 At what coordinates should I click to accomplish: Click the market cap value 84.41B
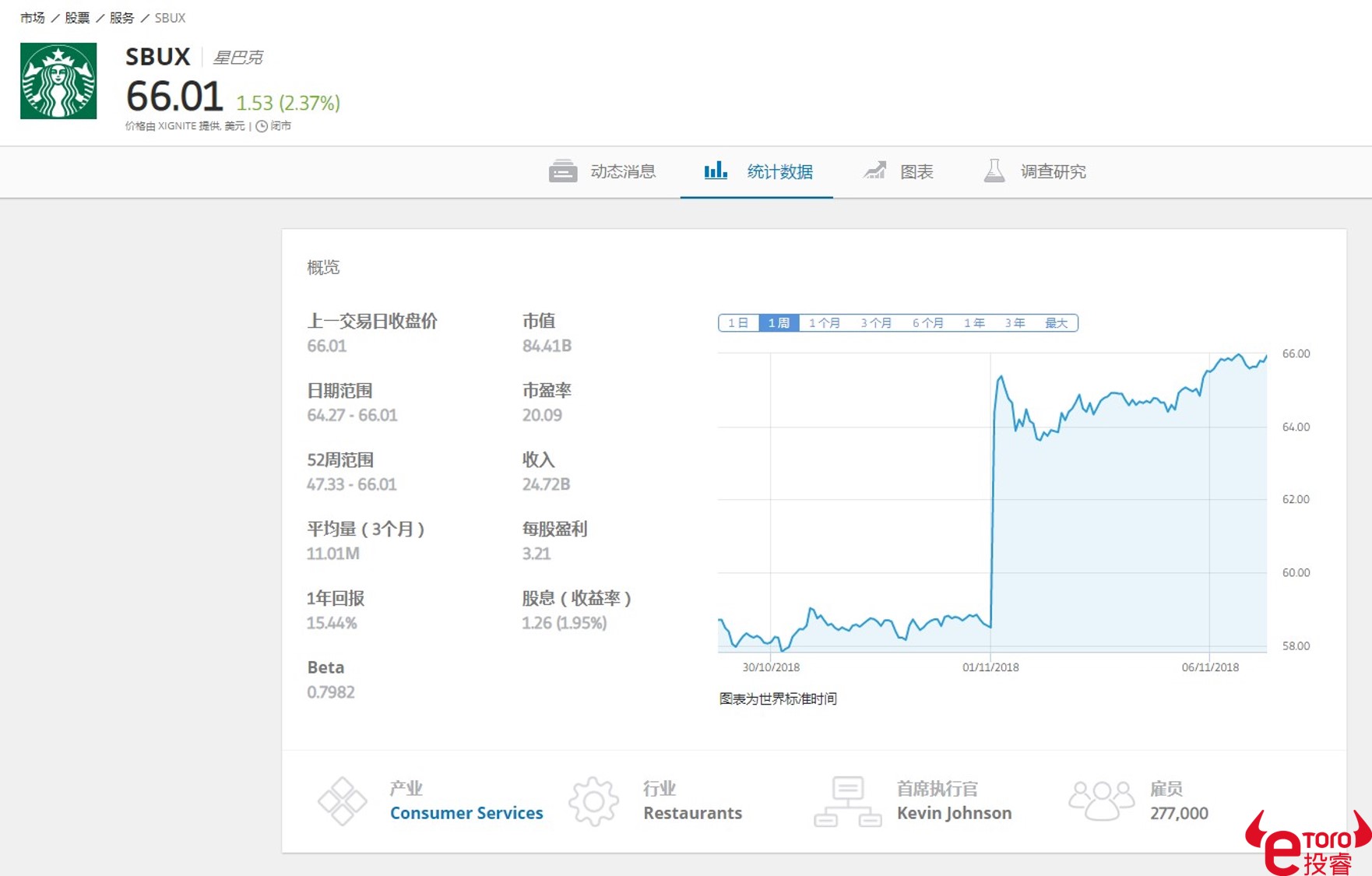(x=547, y=346)
